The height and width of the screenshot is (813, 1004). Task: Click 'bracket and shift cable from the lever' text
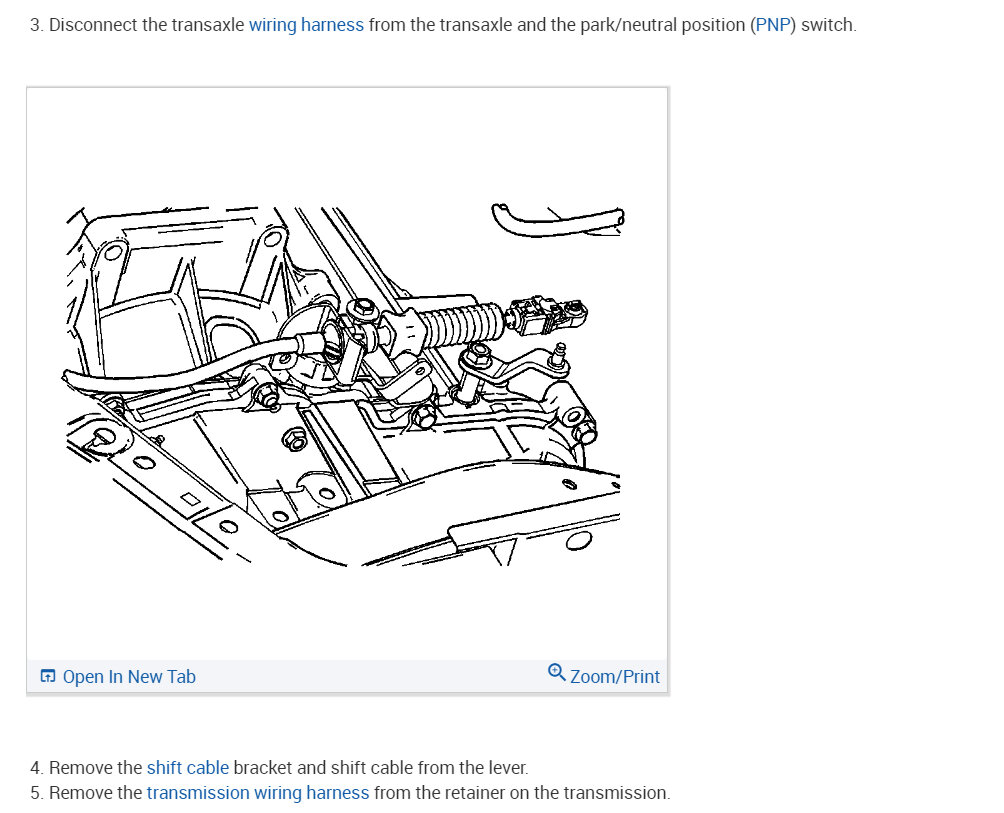[380, 768]
